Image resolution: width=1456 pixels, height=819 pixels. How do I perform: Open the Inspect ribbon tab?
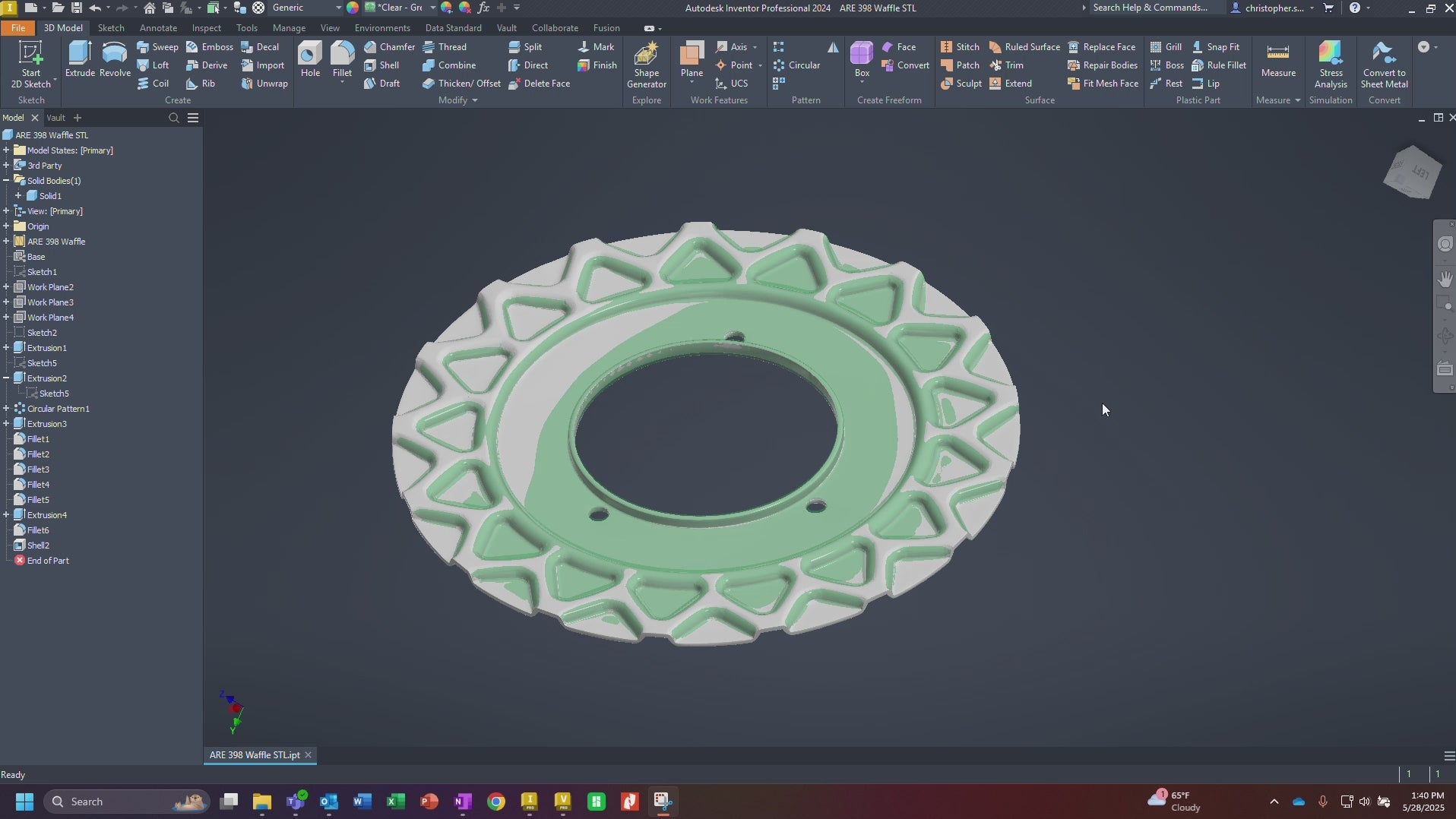coord(206,28)
